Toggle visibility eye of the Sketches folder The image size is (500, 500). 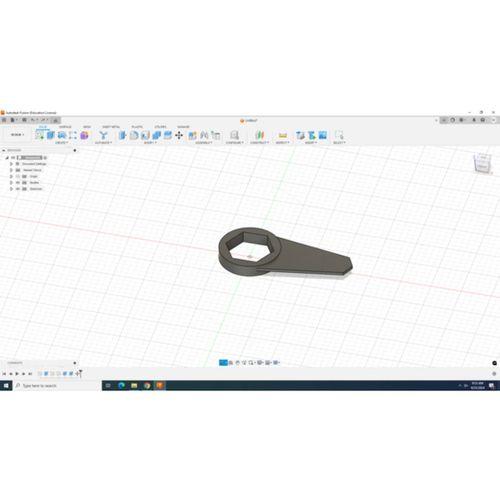pyautogui.click(x=18, y=189)
